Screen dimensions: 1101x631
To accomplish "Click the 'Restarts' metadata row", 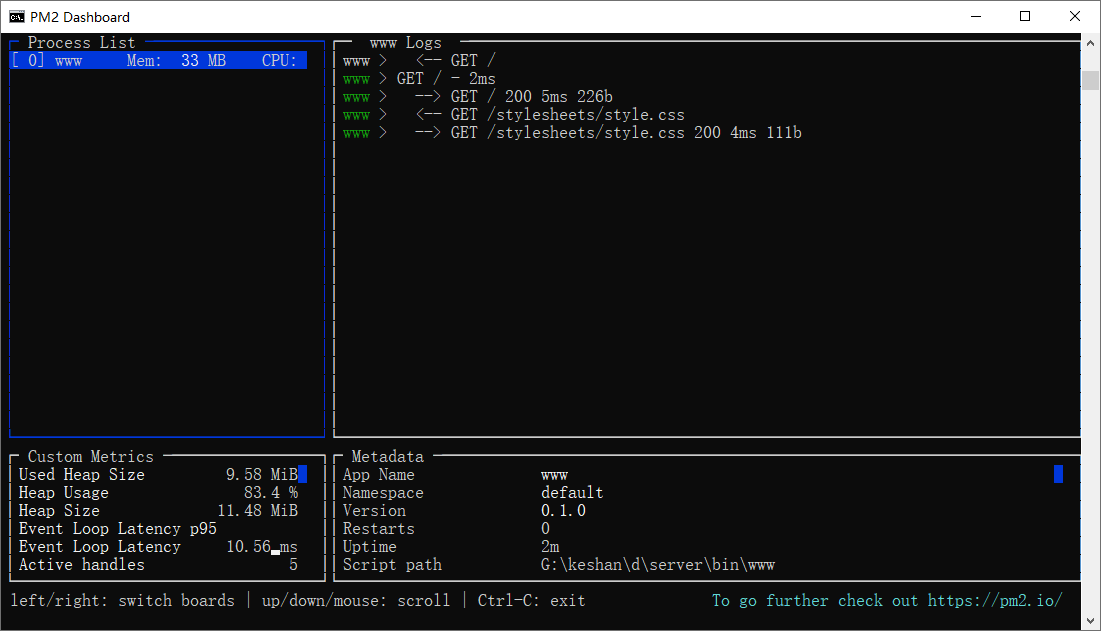I will point(446,529).
